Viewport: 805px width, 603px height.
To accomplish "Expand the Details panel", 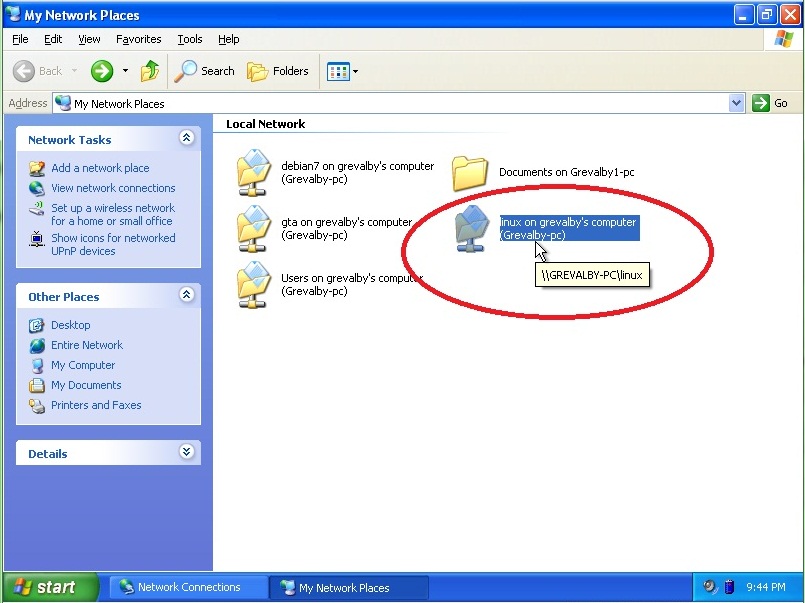I will click(x=186, y=452).
